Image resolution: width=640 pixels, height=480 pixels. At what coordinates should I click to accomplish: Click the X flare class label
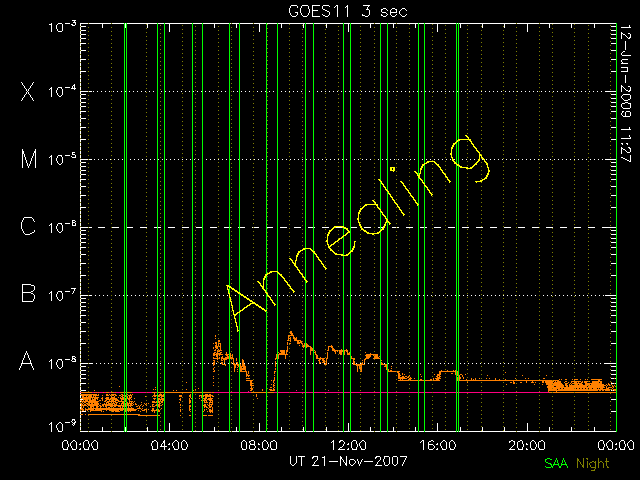pos(28,91)
